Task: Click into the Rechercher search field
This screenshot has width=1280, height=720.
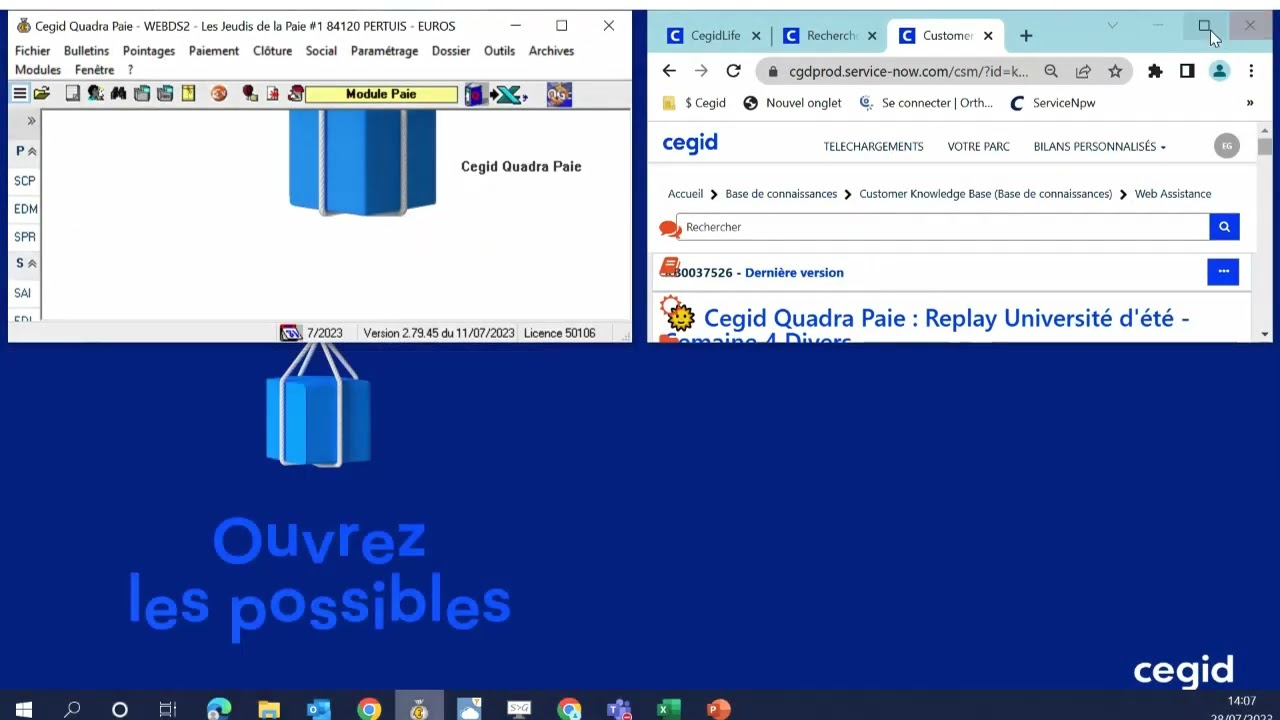Action: pyautogui.click(x=943, y=227)
